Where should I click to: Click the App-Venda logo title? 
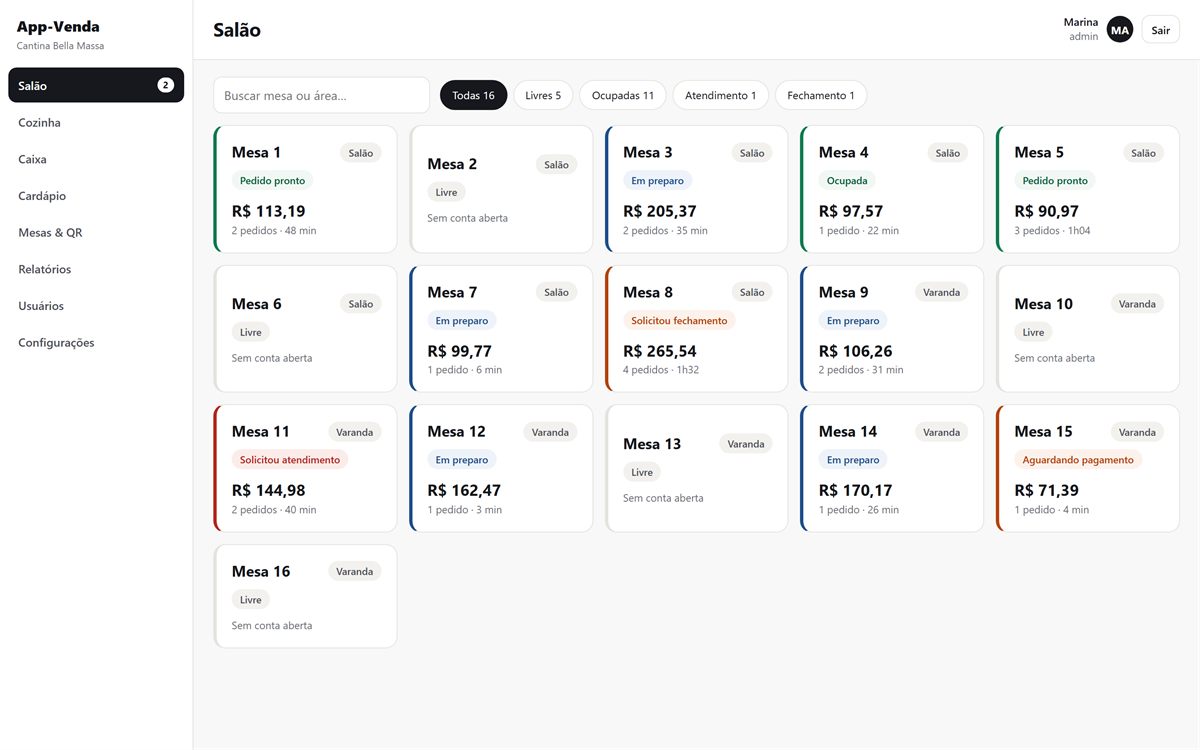[x=58, y=26]
